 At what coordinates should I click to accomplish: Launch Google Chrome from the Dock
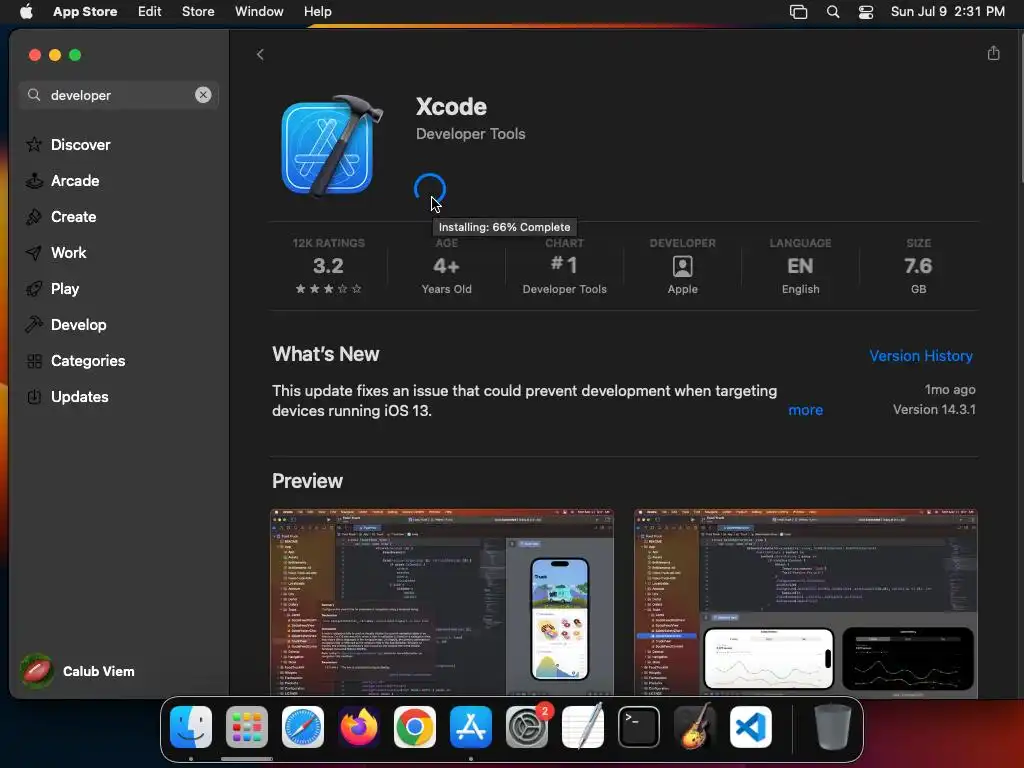point(415,727)
